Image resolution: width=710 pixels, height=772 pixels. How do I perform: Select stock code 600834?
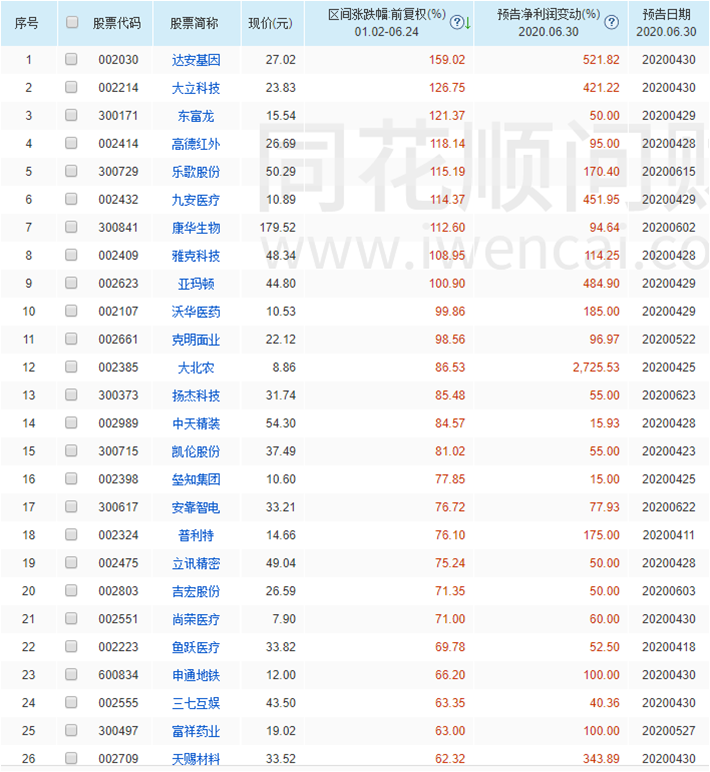coord(118,675)
